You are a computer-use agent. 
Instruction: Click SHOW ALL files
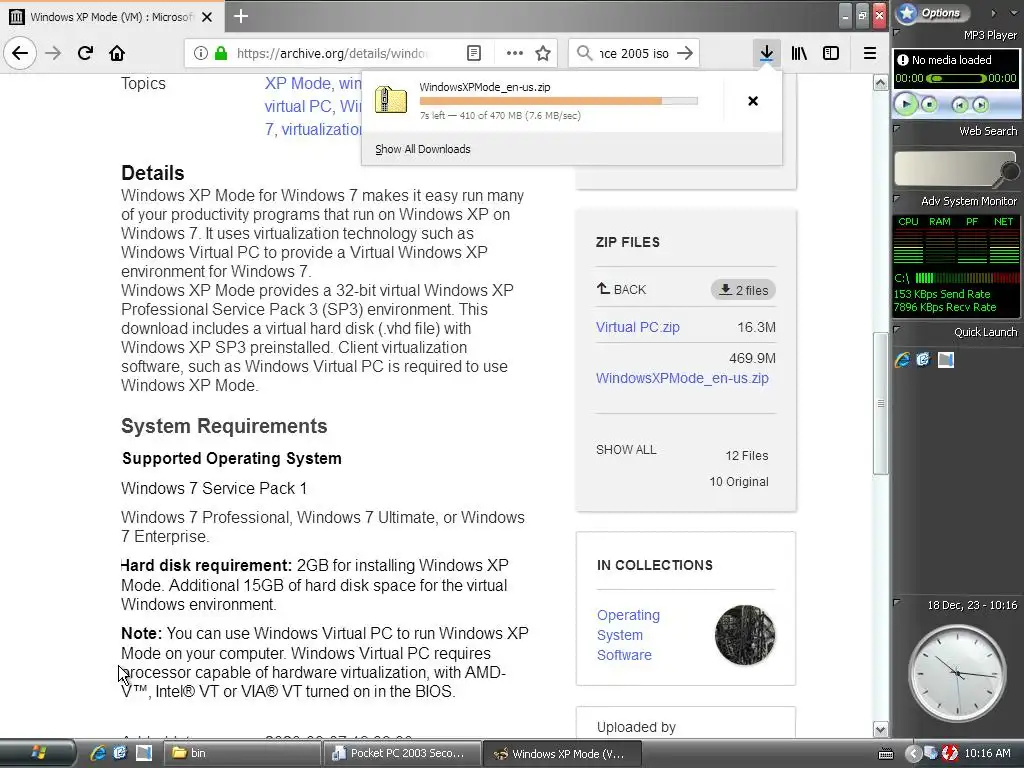(626, 450)
